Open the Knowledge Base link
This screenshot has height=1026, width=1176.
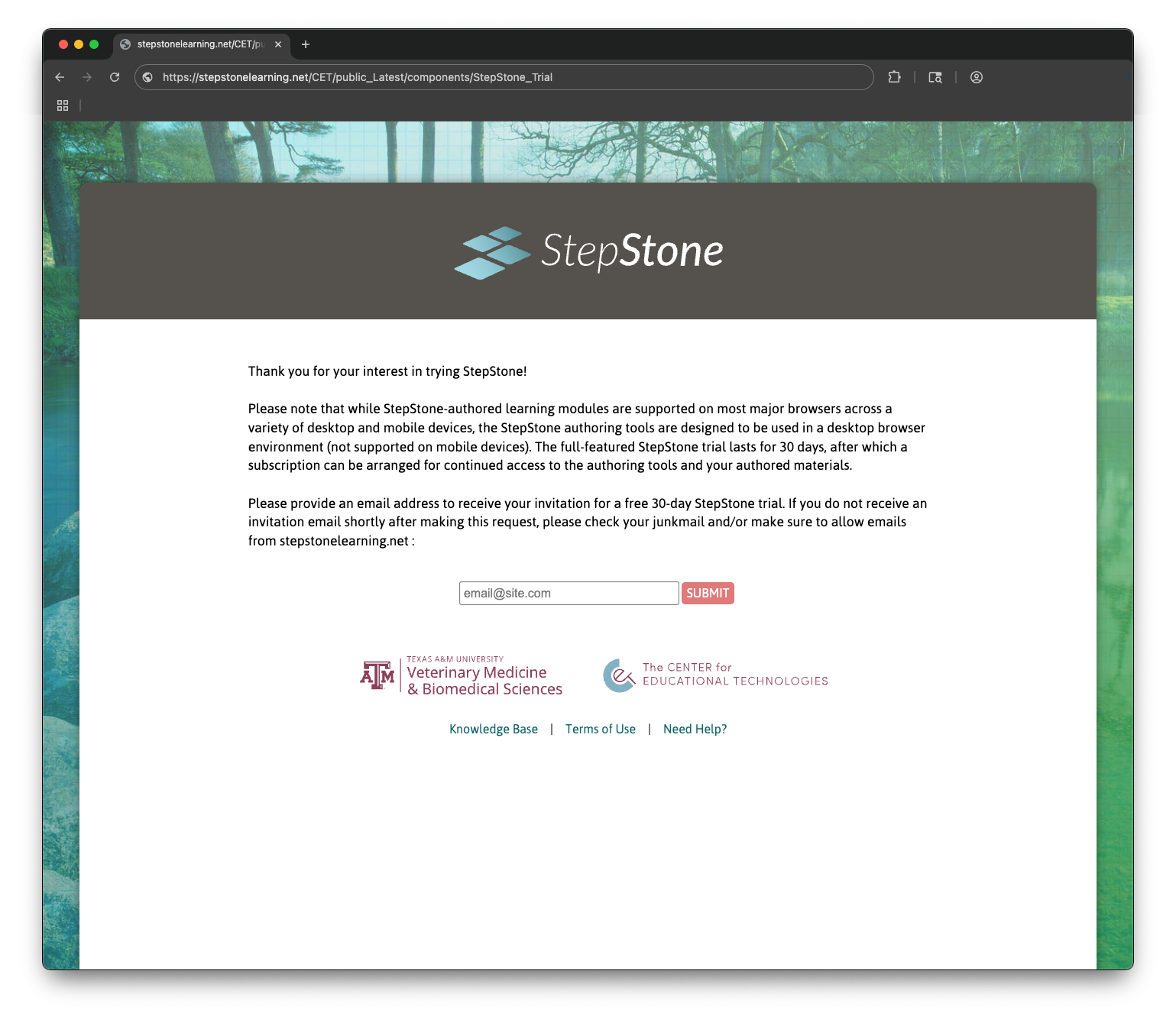(494, 729)
